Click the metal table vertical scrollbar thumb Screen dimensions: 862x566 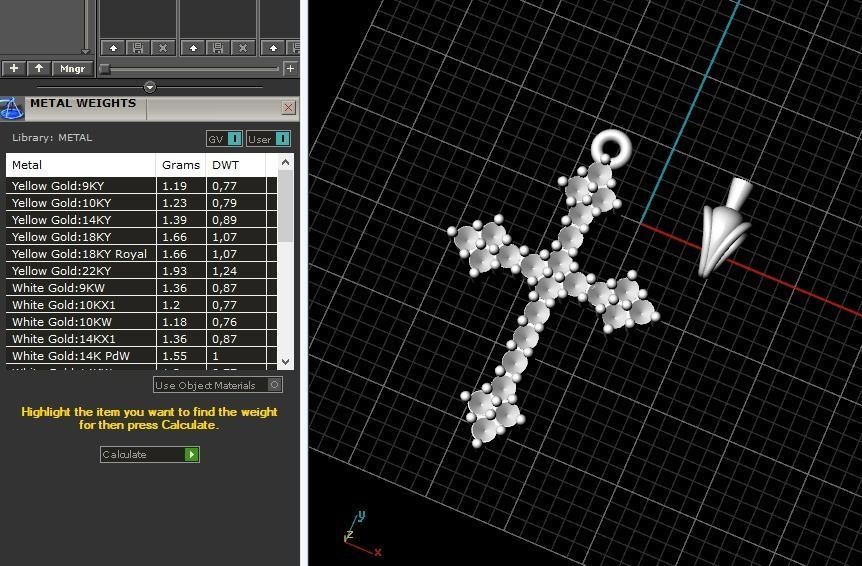point(285,206)
